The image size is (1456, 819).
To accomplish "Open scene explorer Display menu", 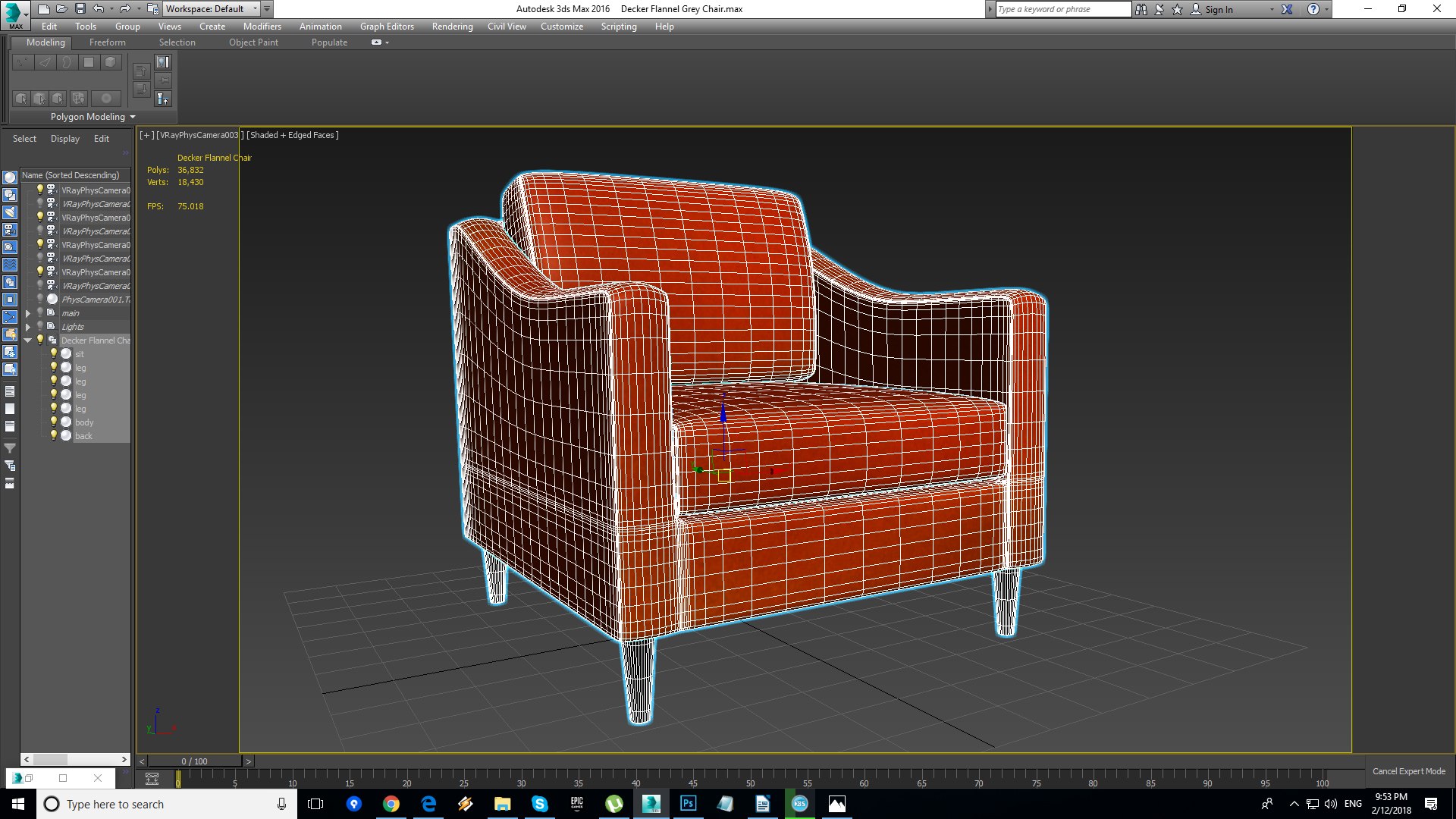I will click(x=65, y=139).
